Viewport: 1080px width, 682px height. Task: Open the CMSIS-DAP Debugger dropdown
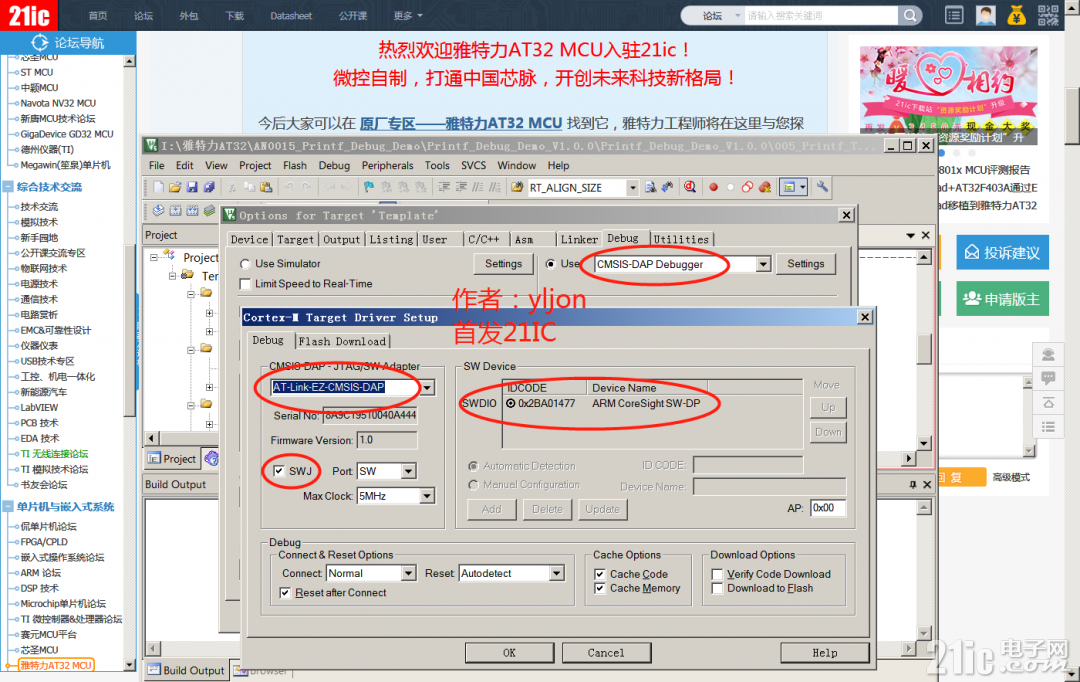click(763, 265)
